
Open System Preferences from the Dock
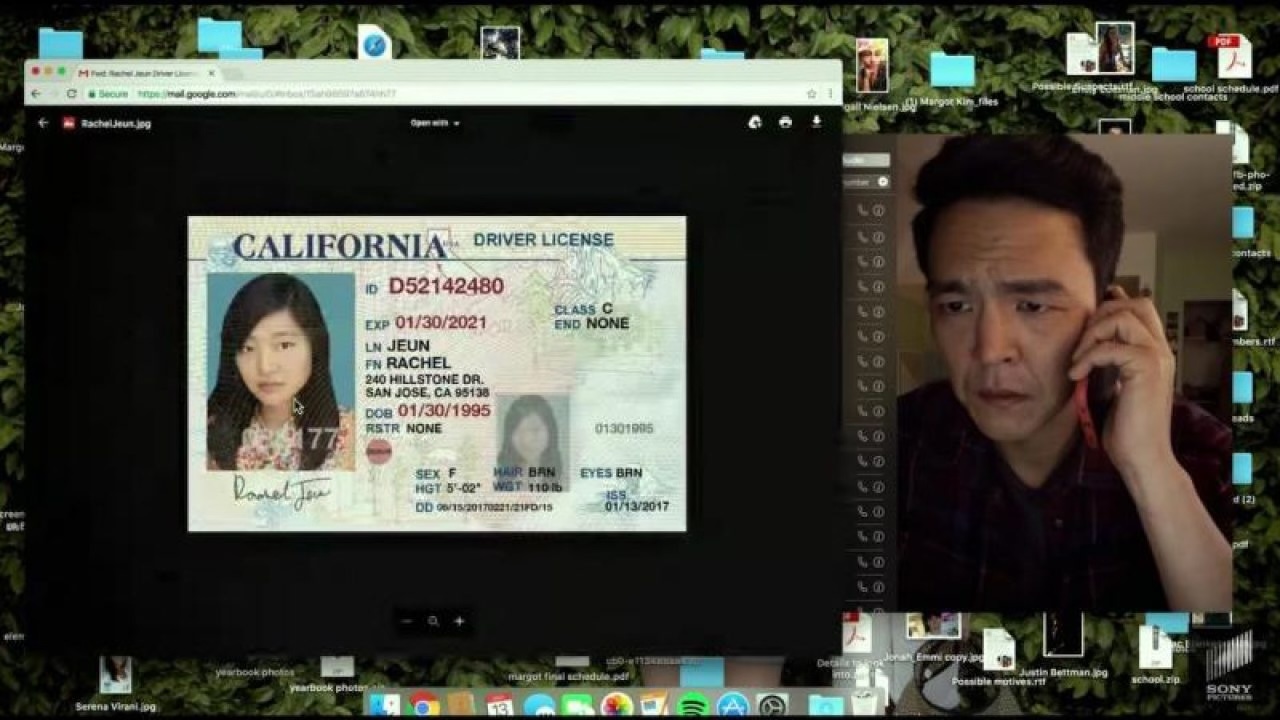pyautogui.click(x=772, y=705)
